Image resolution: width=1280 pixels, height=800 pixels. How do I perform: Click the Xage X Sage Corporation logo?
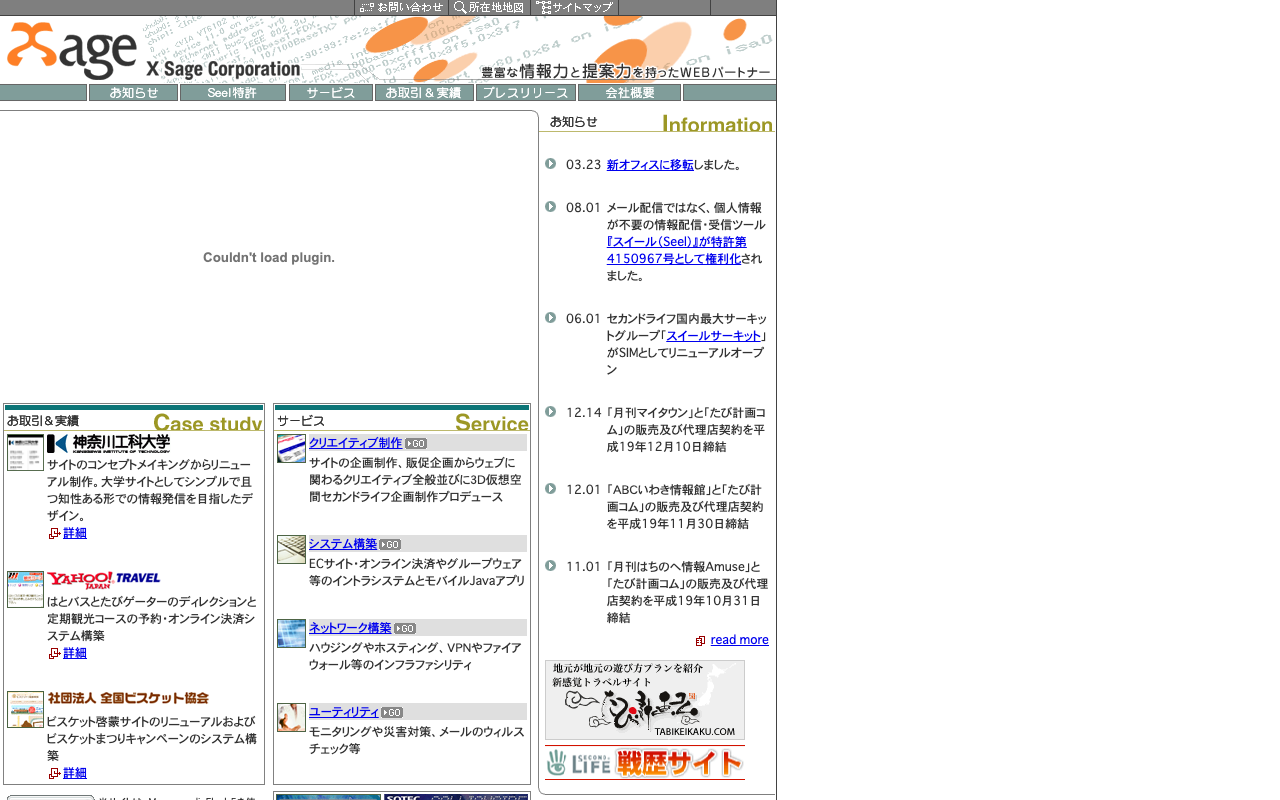[153, 51]
